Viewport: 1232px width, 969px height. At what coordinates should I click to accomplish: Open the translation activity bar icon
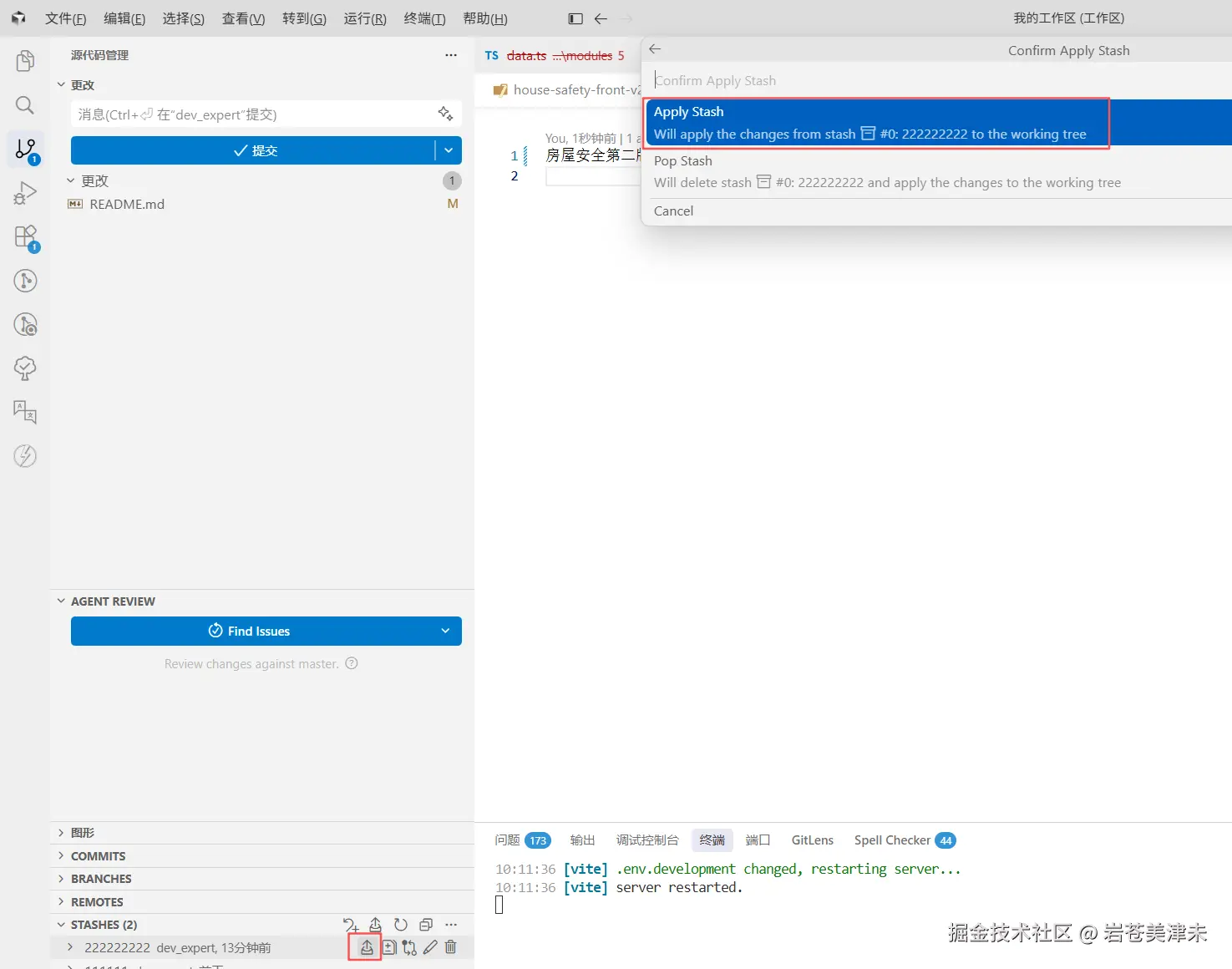click(25, 412)
